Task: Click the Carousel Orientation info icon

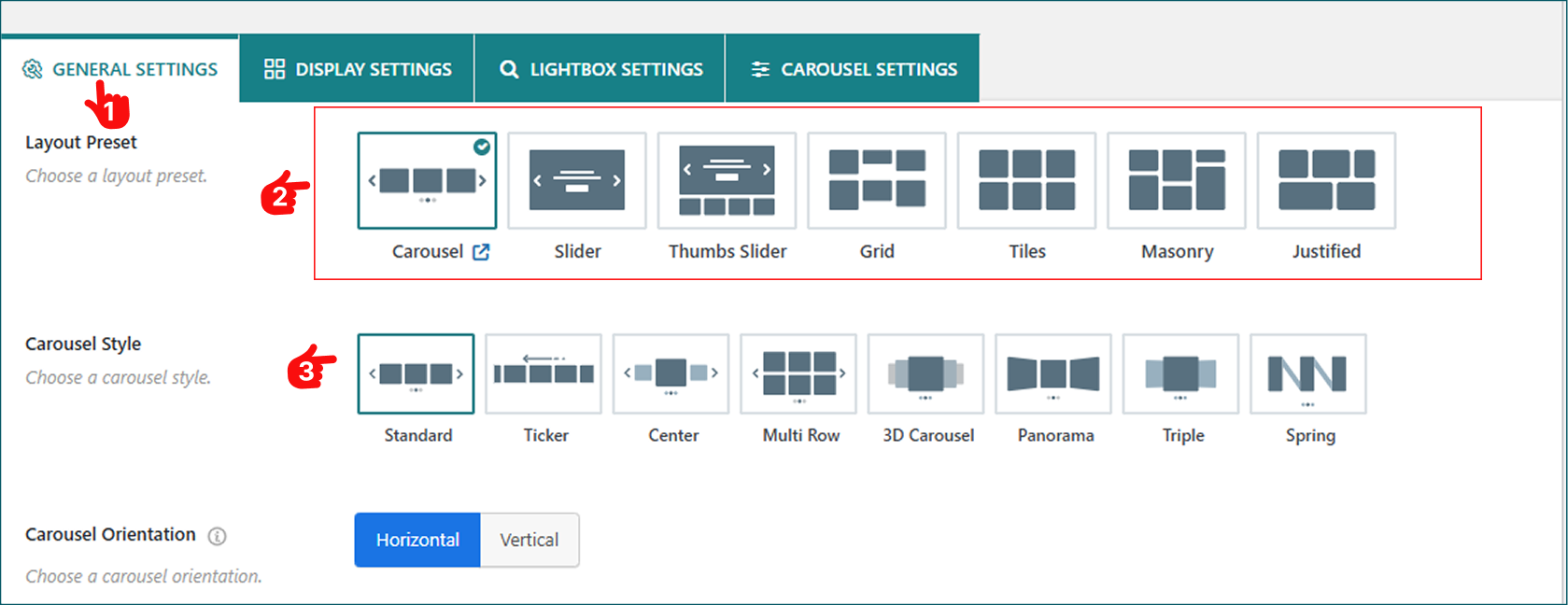Action: (x=217, y=536)
